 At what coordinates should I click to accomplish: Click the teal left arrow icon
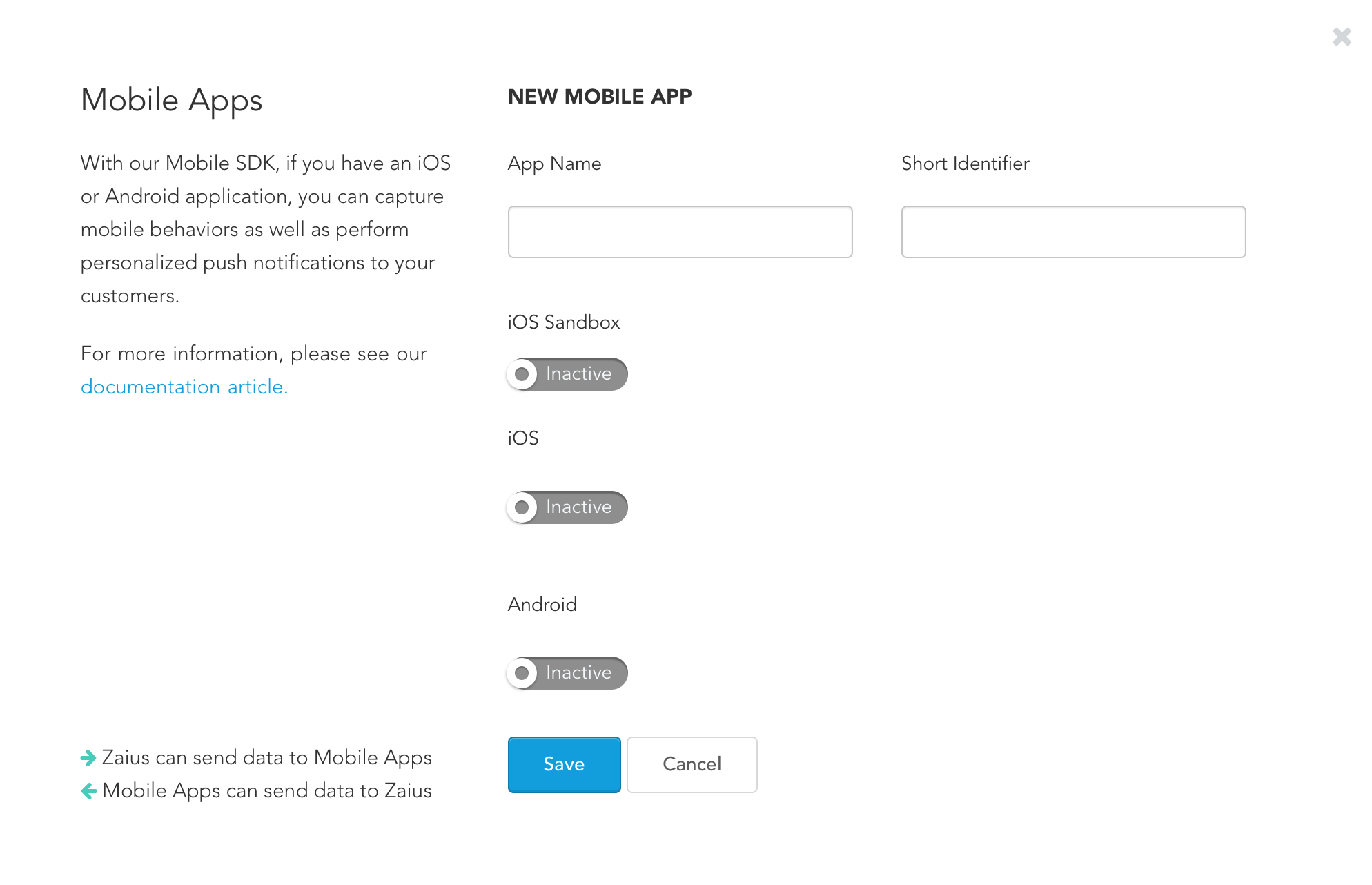(88, 791)
